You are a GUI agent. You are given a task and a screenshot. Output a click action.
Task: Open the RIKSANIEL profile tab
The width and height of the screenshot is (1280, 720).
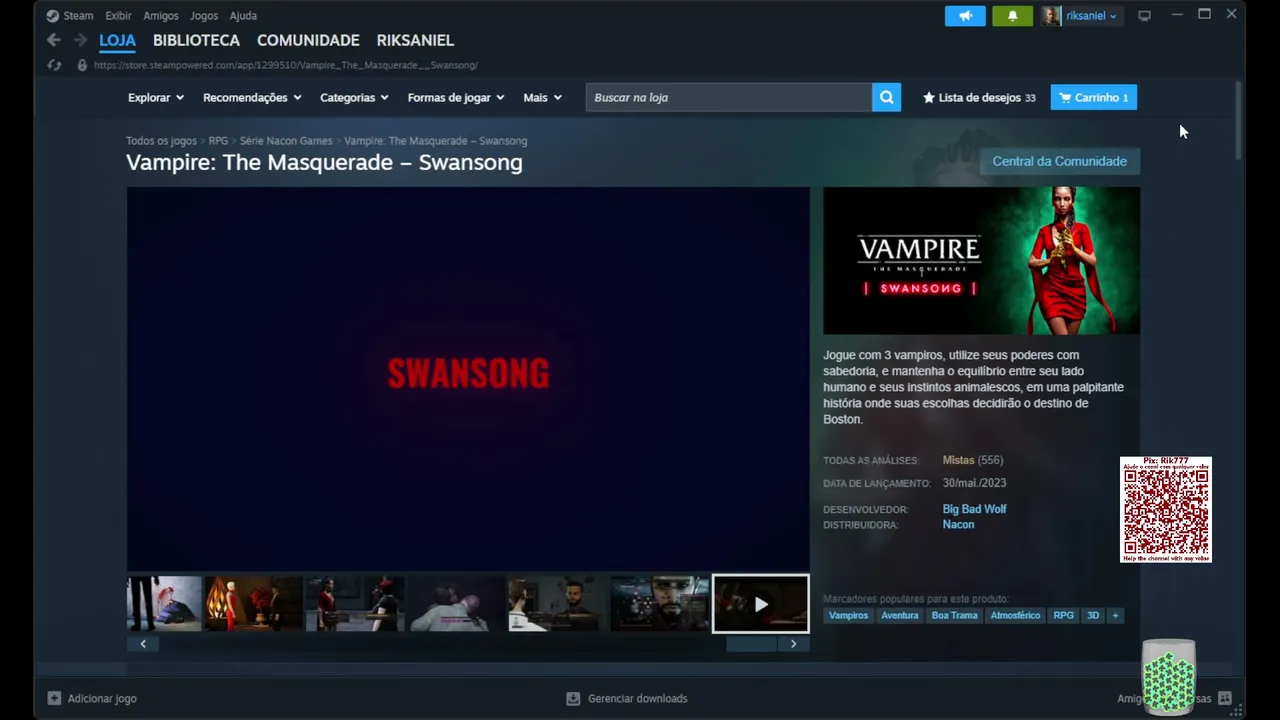(415, 40)
